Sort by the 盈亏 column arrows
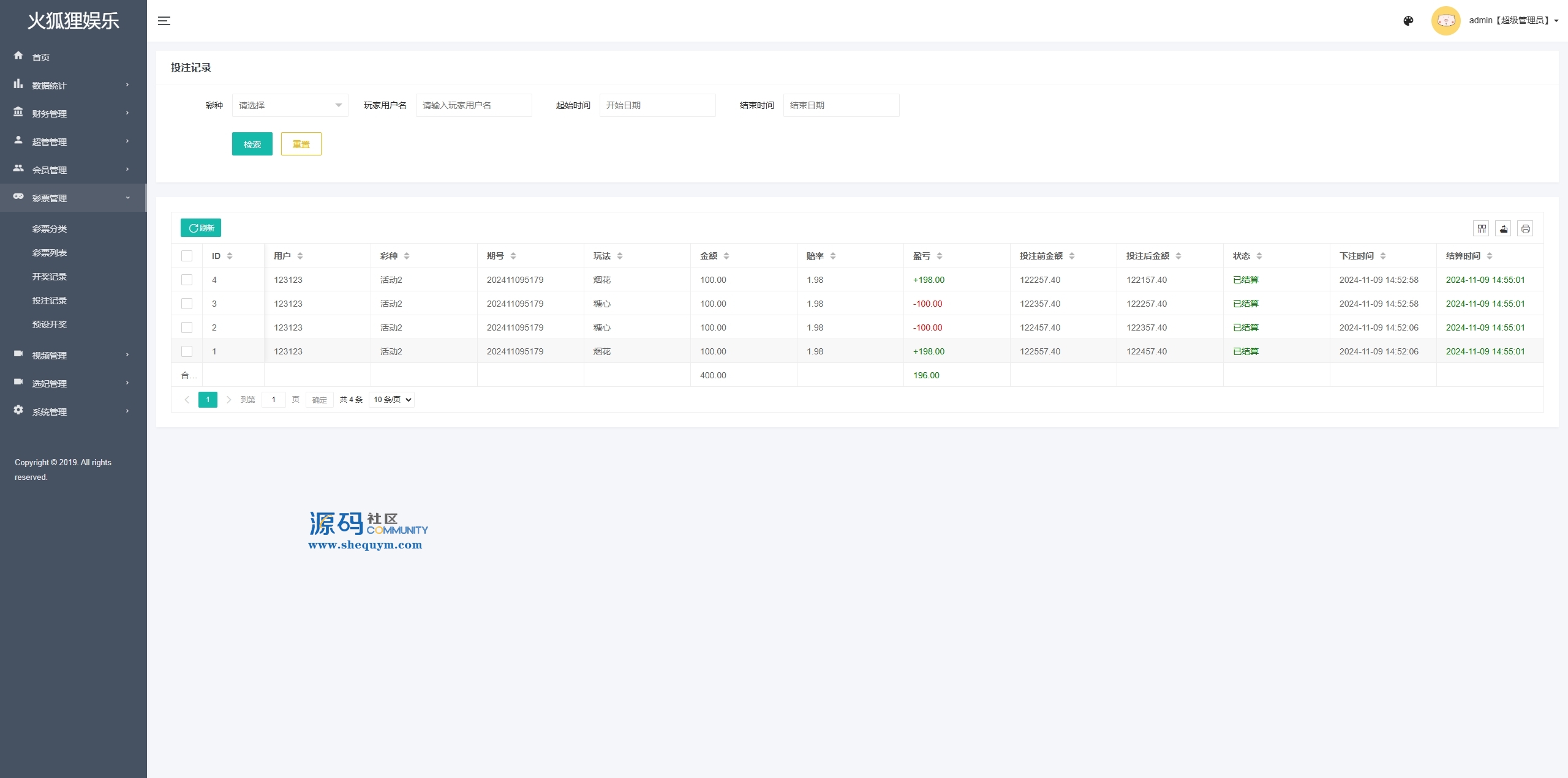This screenshot has height=778, width=1568. coord(940,256)
